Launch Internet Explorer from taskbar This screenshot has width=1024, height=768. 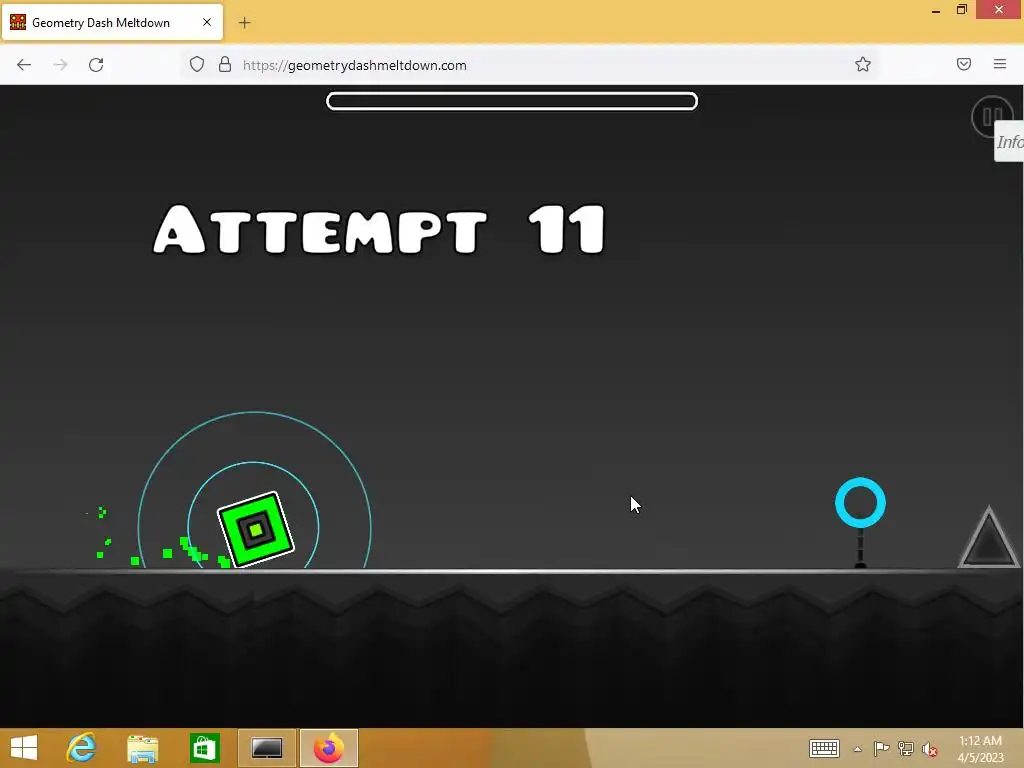pyautogui.click(x=82, y=748)
